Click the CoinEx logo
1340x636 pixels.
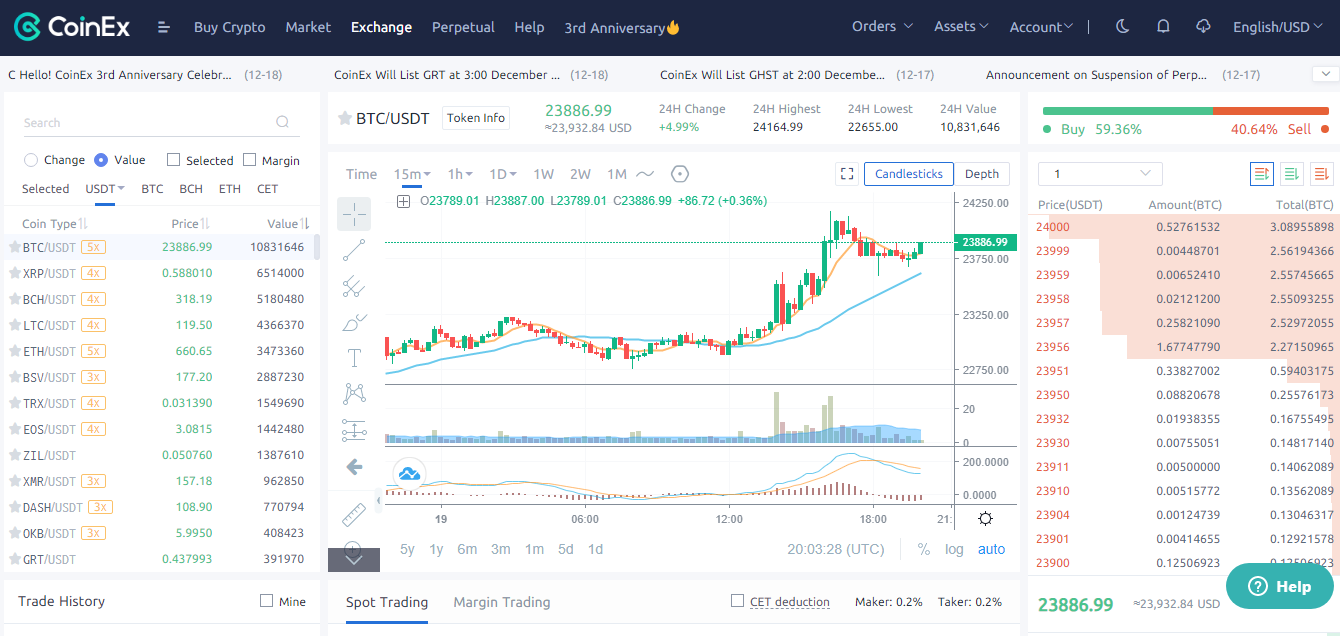point(72,27)
